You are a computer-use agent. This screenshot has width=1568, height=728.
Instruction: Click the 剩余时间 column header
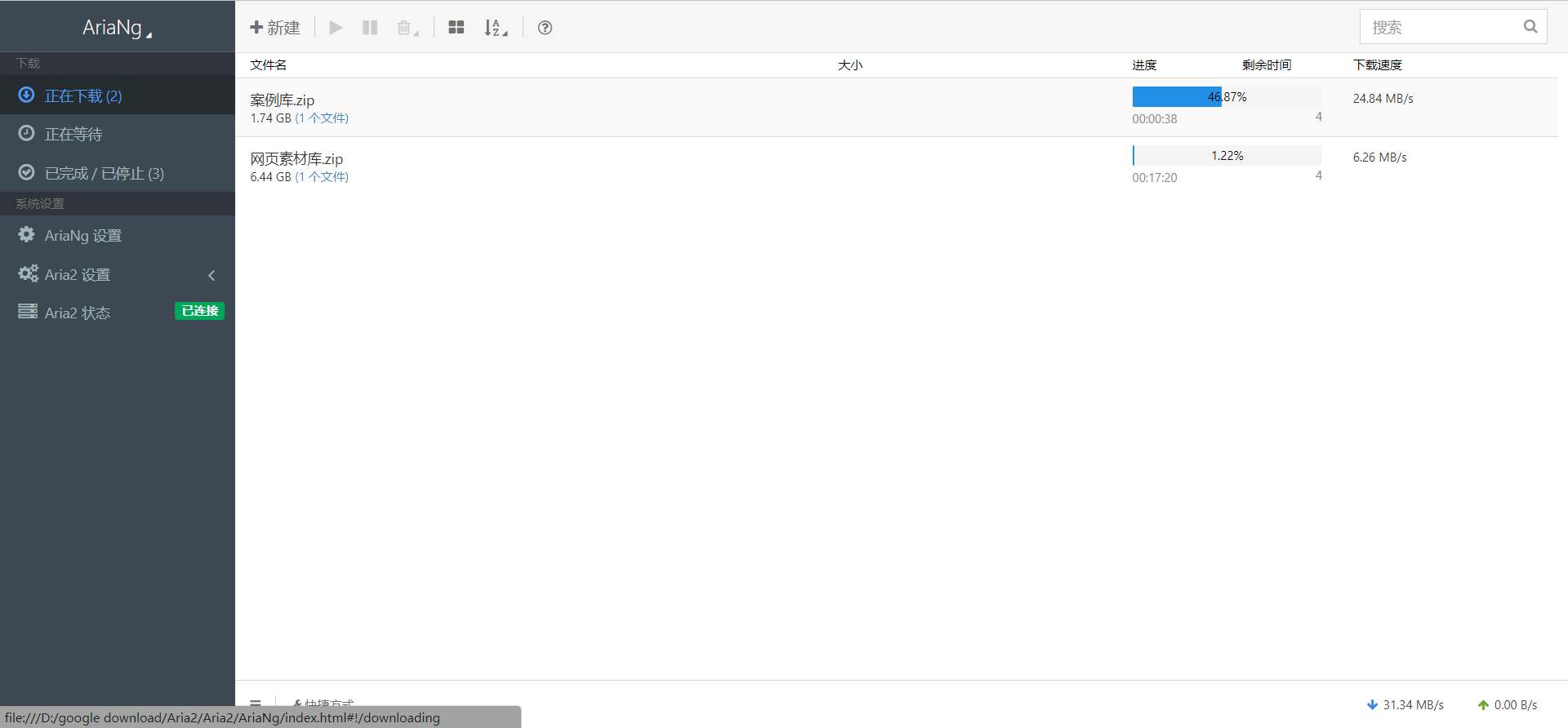1267,65
